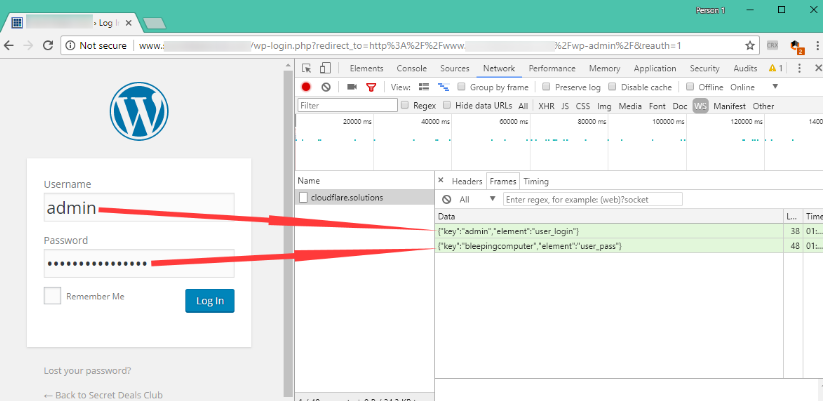Enable the Preserve log checkbox
The height and width of the screenshot is (401, 823).
(546, 87)
